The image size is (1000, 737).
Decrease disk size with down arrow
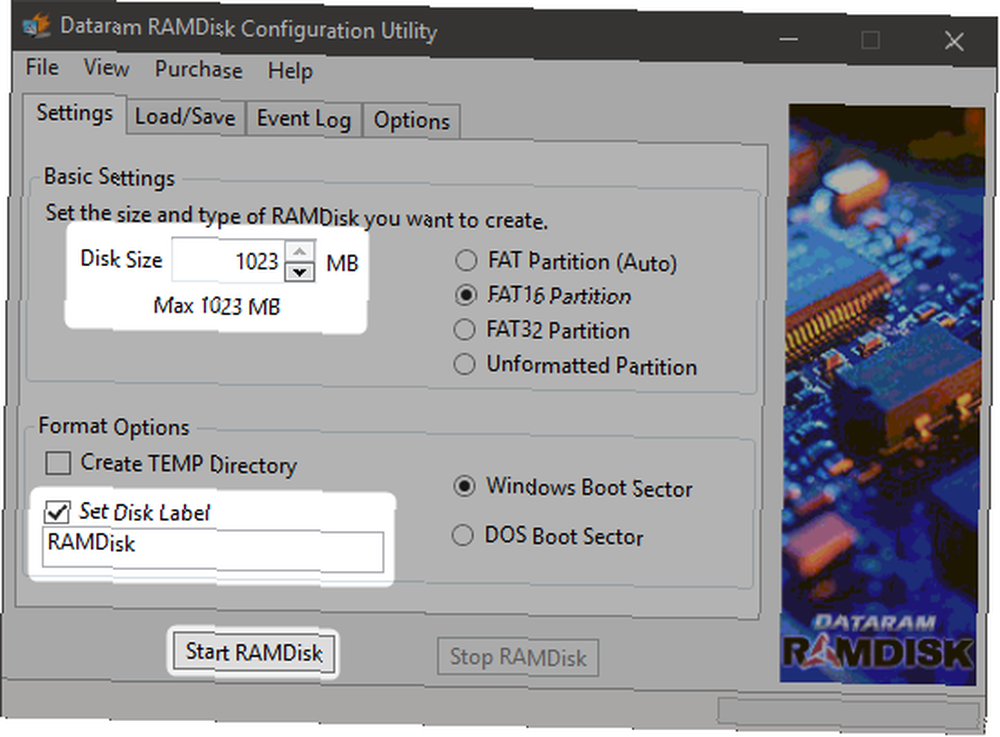tap(300, 272)
